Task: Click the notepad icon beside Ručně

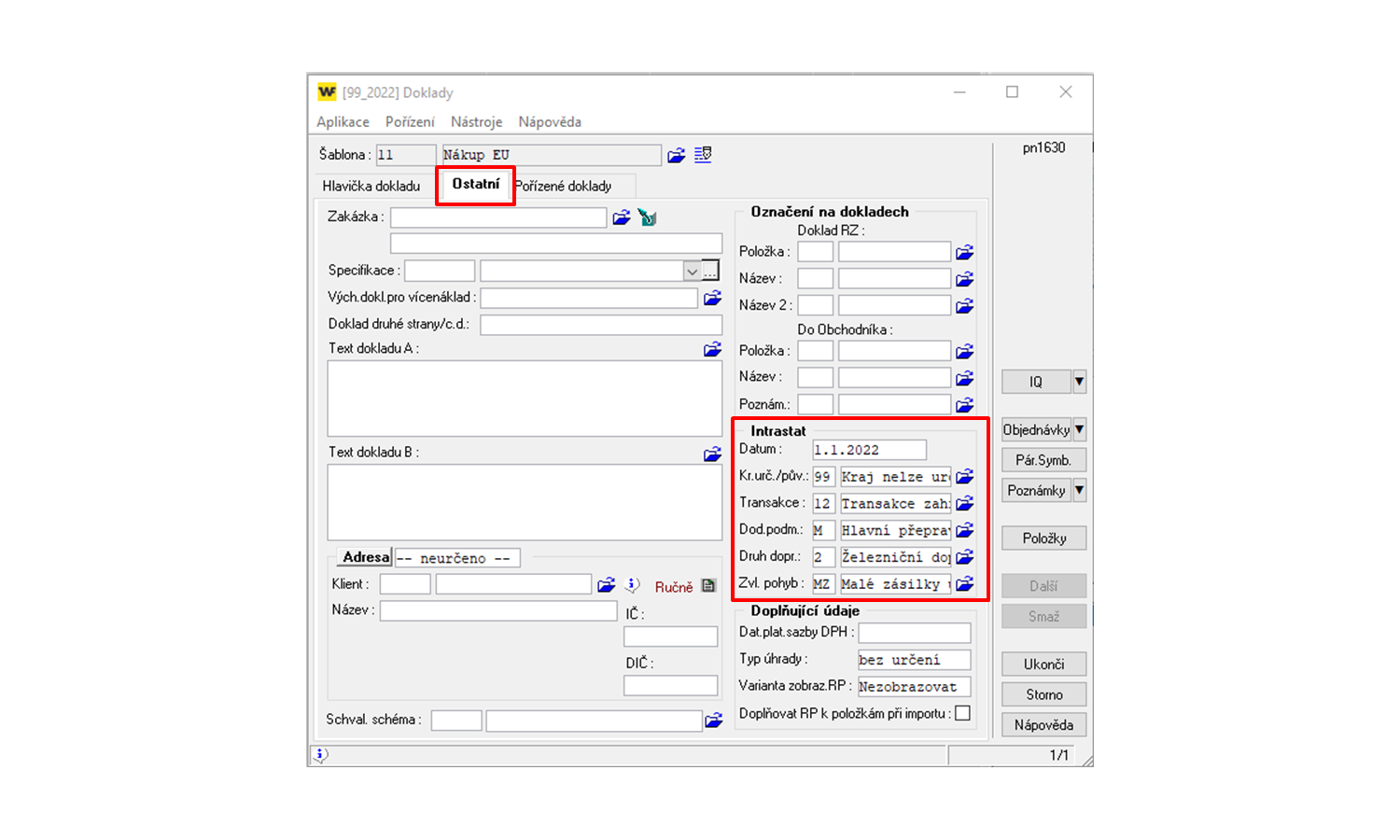Action: 708,586
